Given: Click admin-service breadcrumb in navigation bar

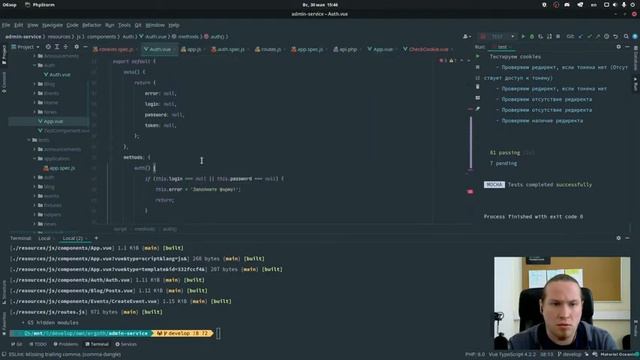Looking at the screenshot, I should point(23,37).
